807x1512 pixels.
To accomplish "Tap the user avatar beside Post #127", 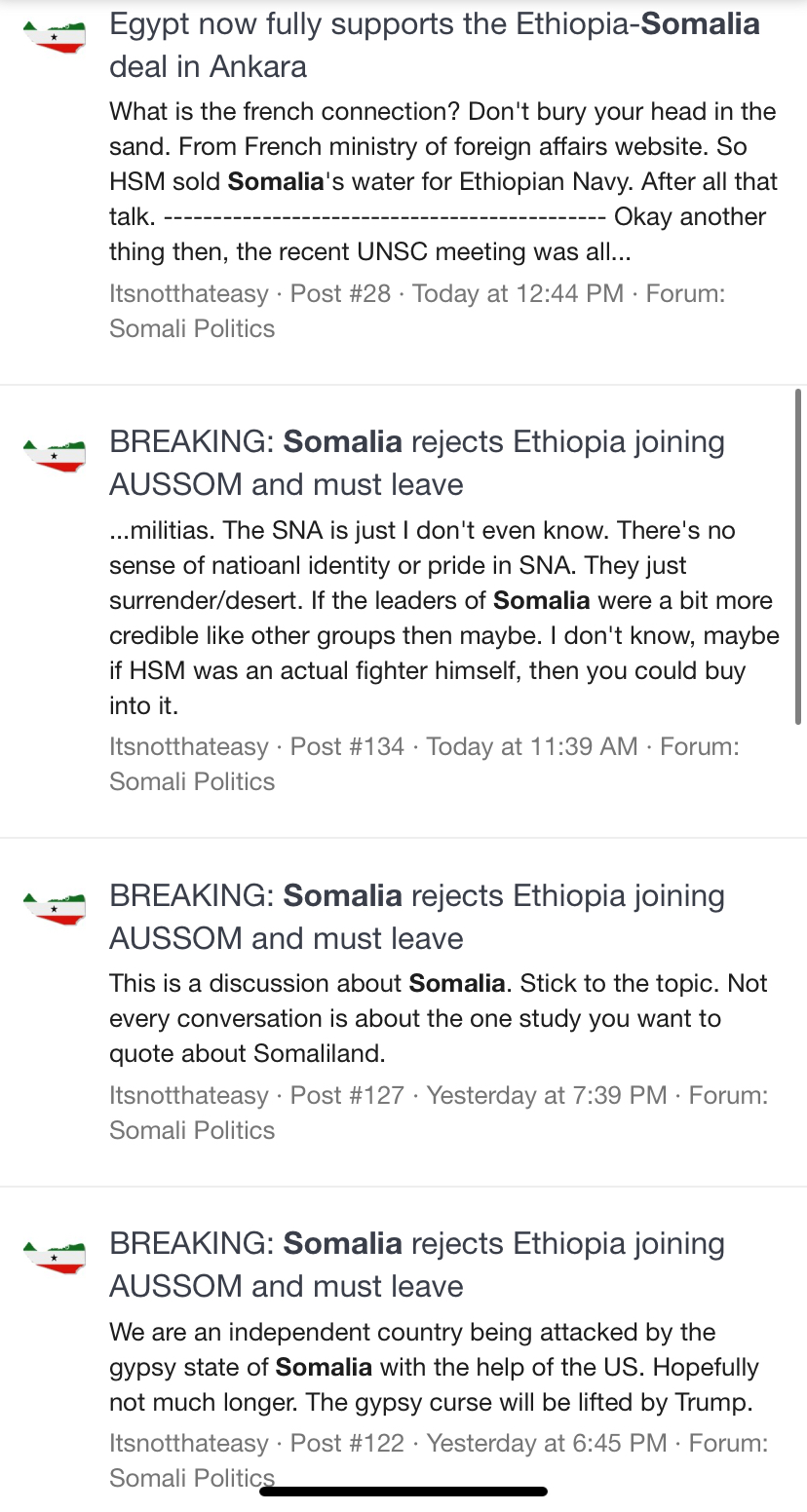I will click(54, 908).
